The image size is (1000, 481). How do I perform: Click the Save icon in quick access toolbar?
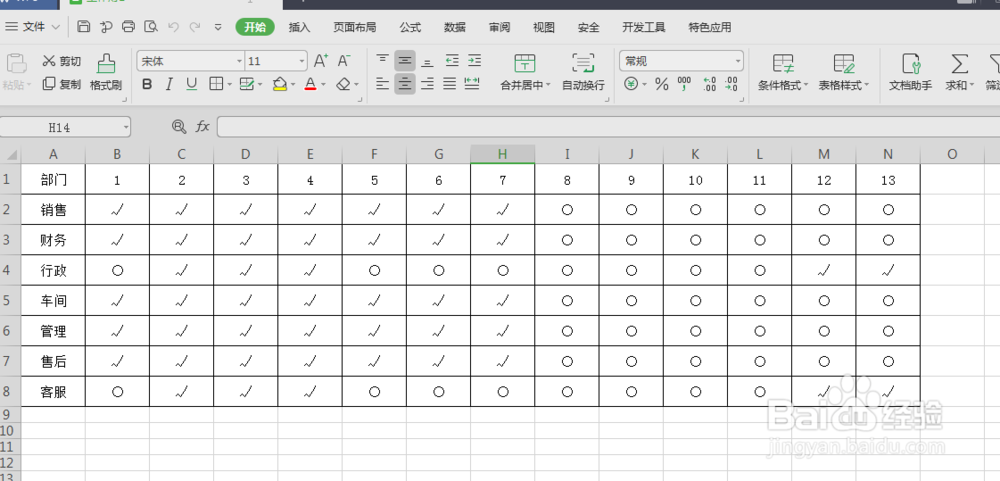pyautogui.click(x=84, y=27)
